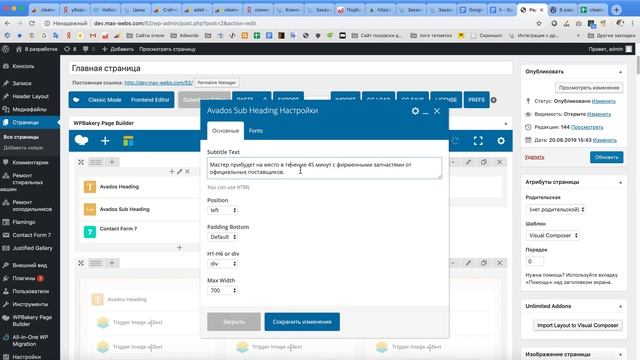Image resolution: width=640 pixels, height=360 pixels.
Task: Toggle the builder fullscreen mode icon
Action: [x=478, y=141]
